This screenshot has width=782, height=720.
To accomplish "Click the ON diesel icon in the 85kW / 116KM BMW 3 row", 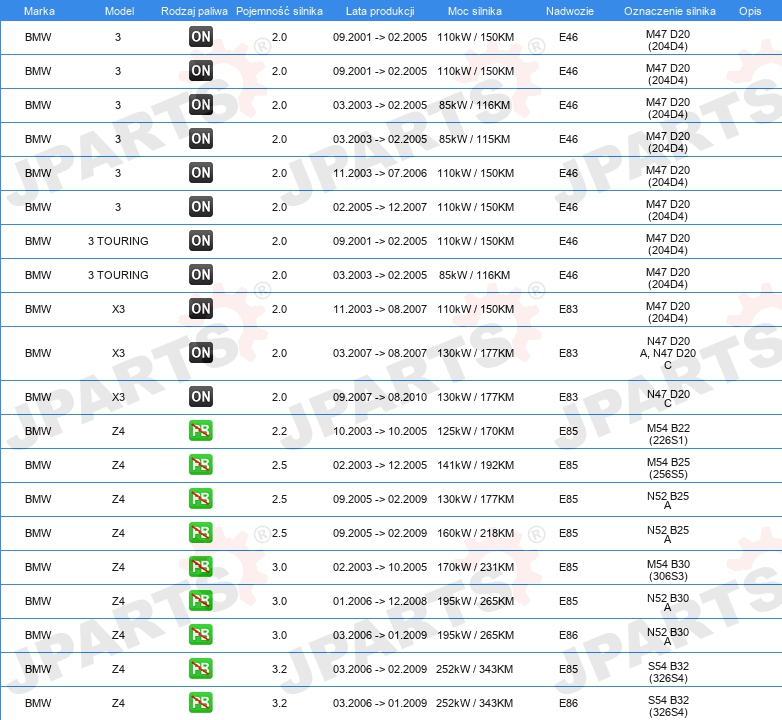I will click(201, 105).
